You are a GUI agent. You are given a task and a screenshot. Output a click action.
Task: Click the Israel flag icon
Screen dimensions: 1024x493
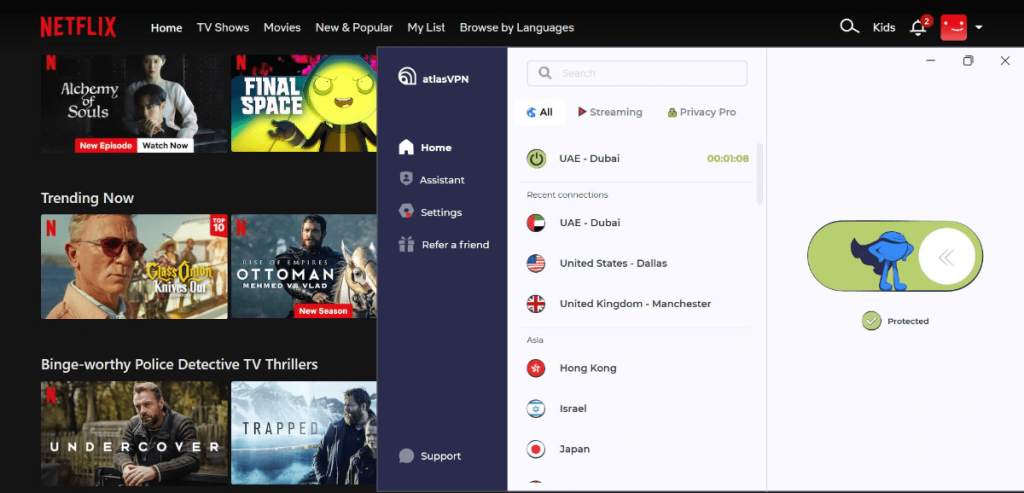pos(536,408)
